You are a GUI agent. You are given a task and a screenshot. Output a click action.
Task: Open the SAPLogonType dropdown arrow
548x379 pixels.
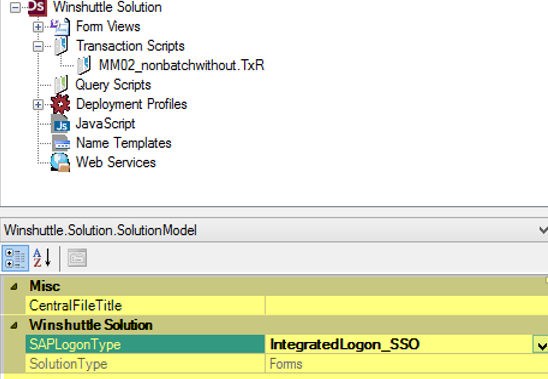tap(541, 345)
